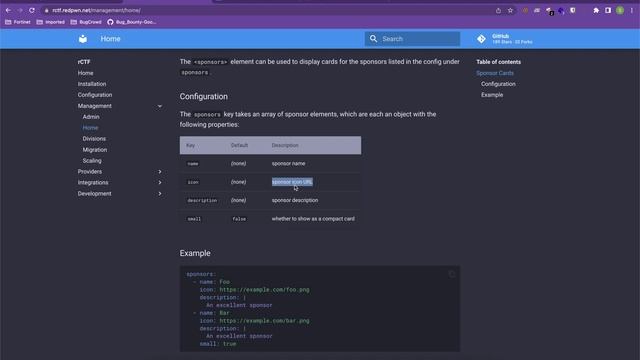The height and width of the screenshot is (360, 640).
Task: Click the Key column header
Action: (190, 145)
